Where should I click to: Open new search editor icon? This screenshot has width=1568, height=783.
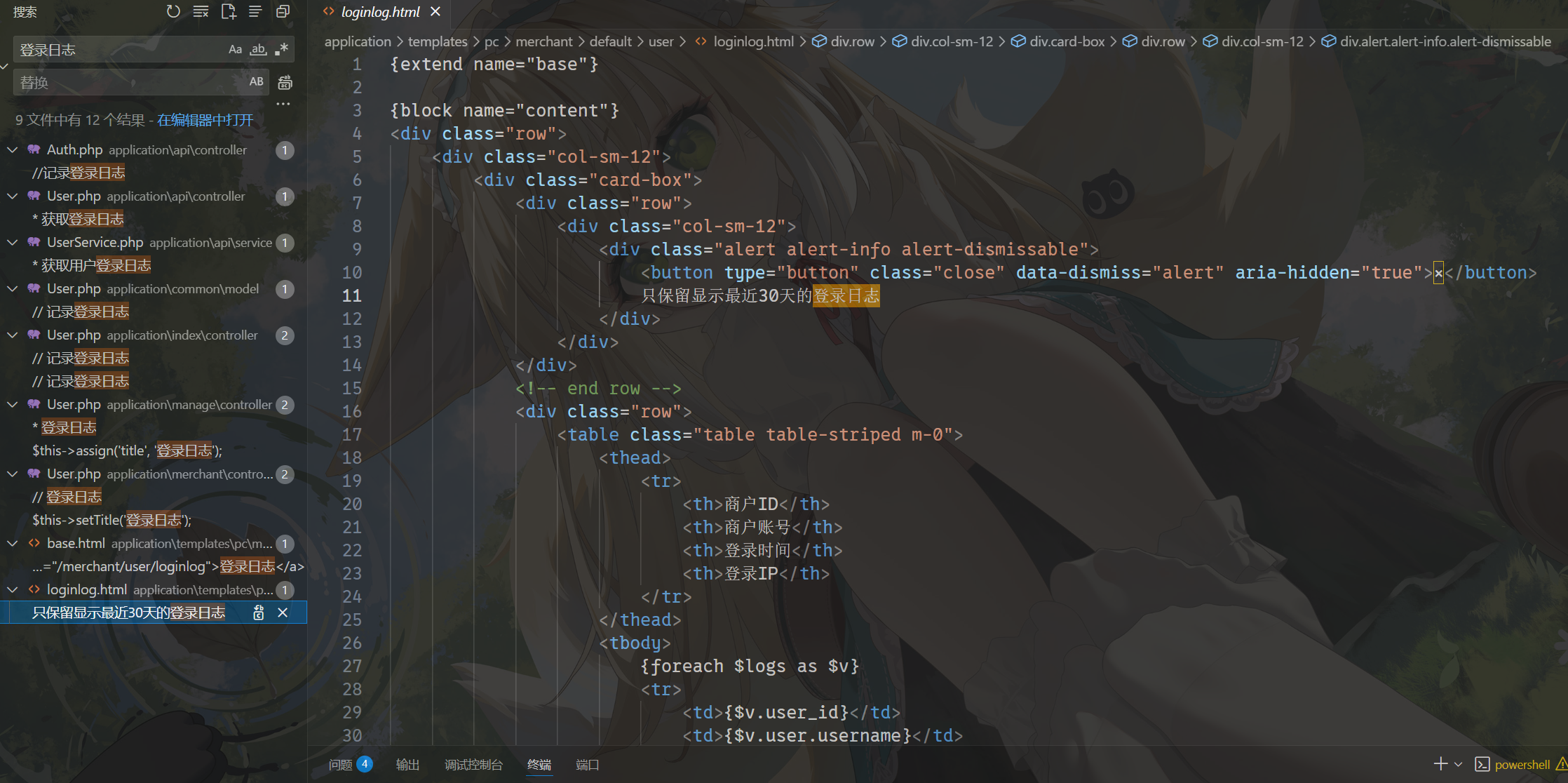(228, 11)
